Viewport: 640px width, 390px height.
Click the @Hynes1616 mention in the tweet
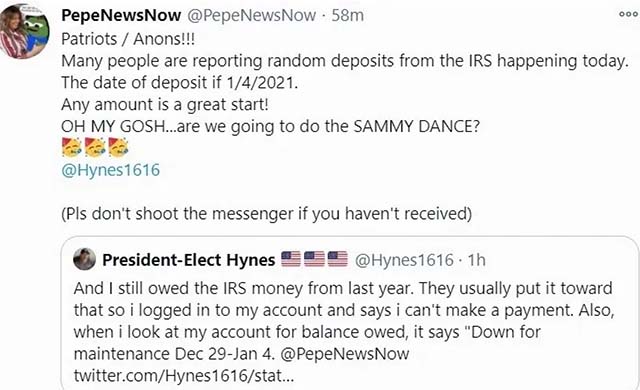(111, 170)
